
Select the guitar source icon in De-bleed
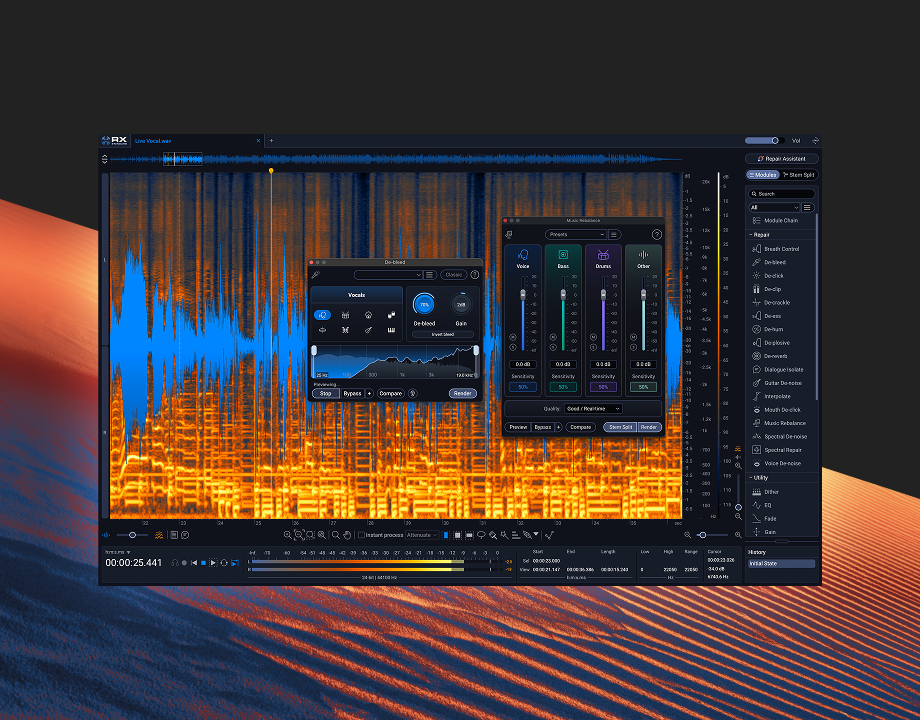click(x=368, y=330)
